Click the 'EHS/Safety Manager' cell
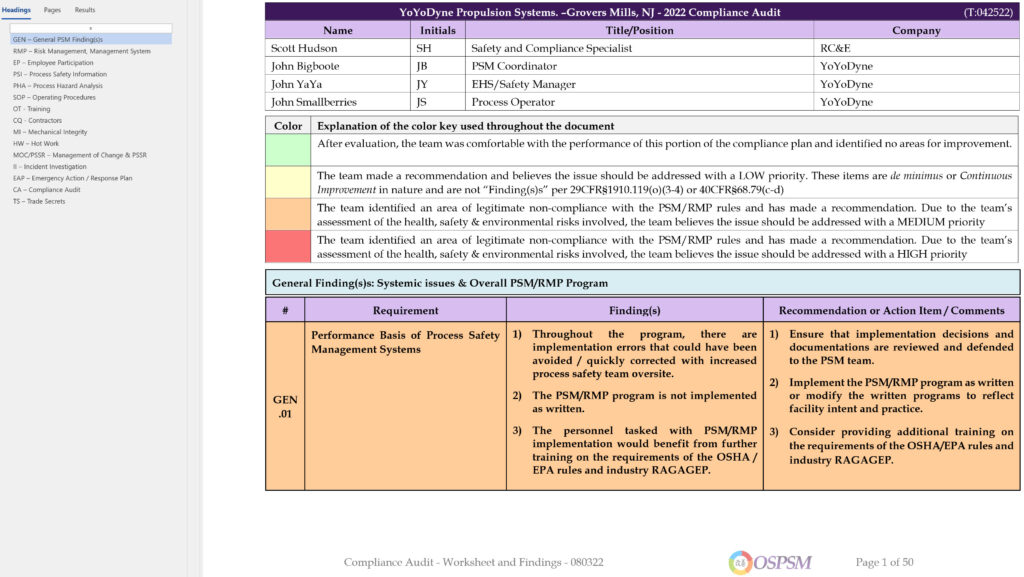1024x577 pixels. (639, 84)
